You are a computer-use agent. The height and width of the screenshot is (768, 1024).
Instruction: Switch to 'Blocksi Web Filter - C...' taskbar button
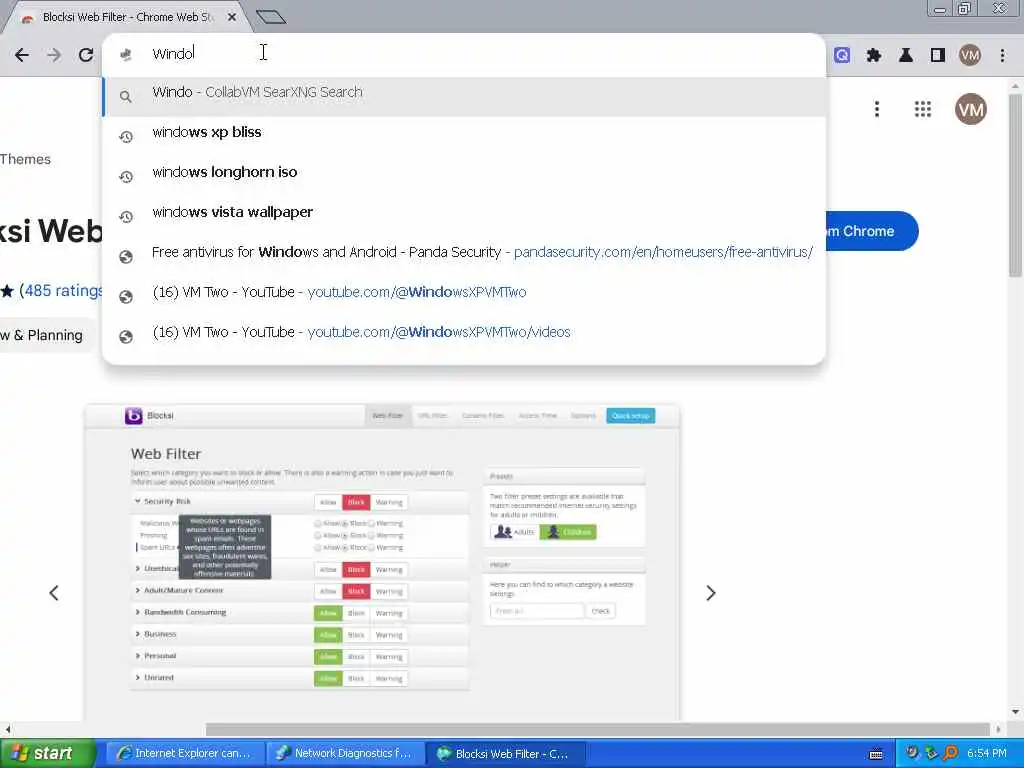pos(505,754)
